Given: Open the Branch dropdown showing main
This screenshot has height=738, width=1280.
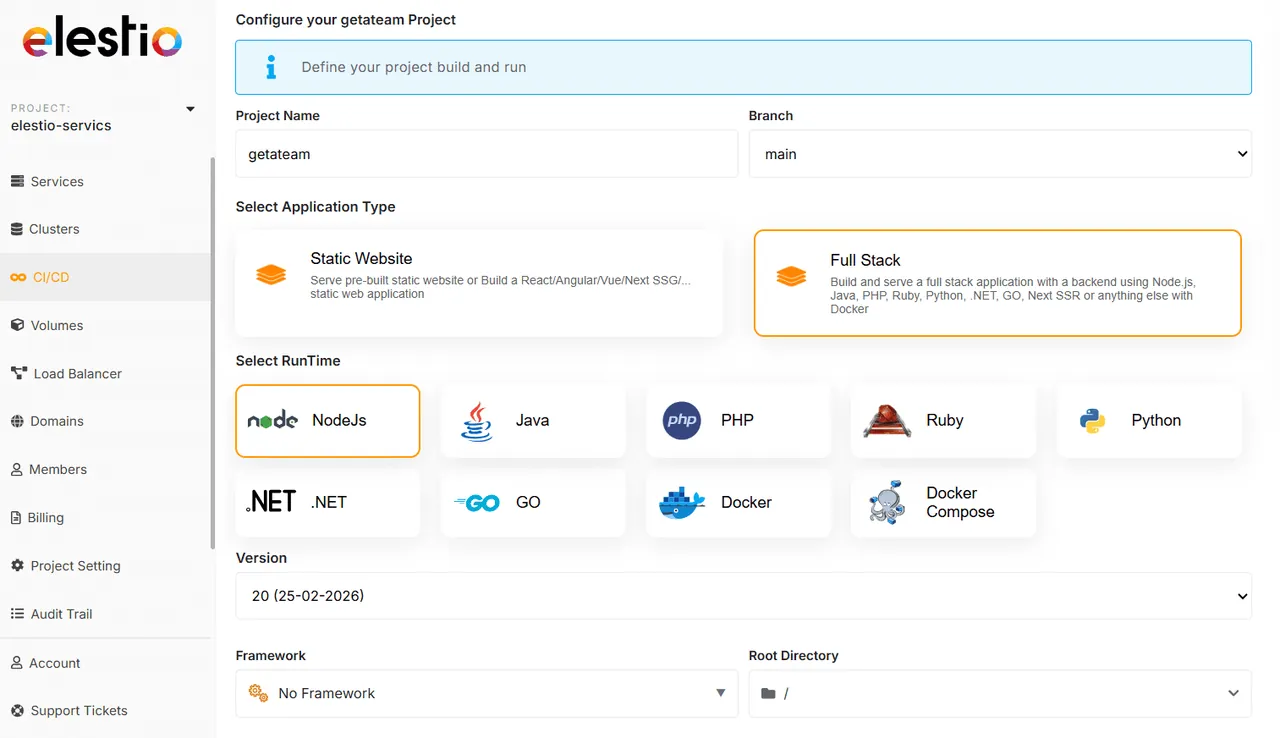Looking at the screenshot, I should coord(1000,154).
